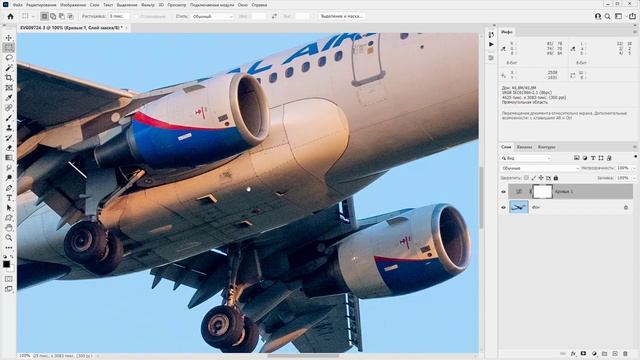
Task: Toggle Quick Mask mode button
Action: 9,279
